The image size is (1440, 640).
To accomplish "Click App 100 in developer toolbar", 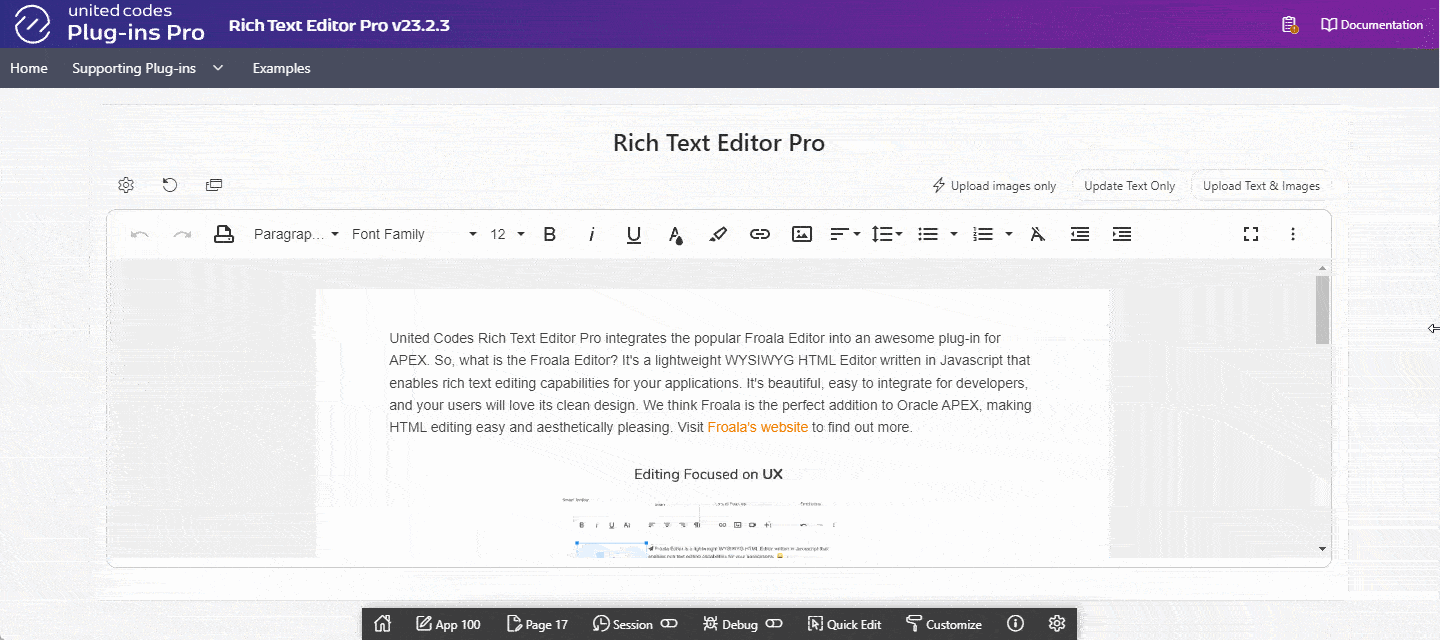I will point(448,624).
